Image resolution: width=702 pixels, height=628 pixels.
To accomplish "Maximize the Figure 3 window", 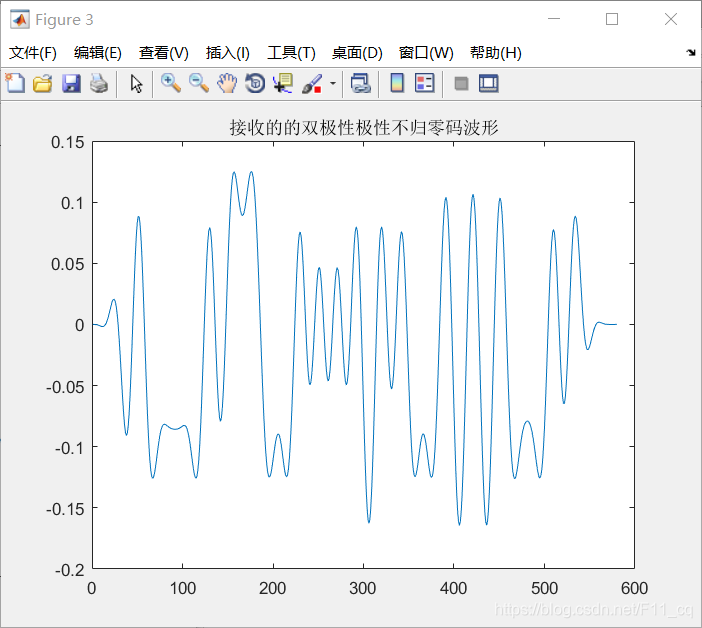I will pos(612,19).
